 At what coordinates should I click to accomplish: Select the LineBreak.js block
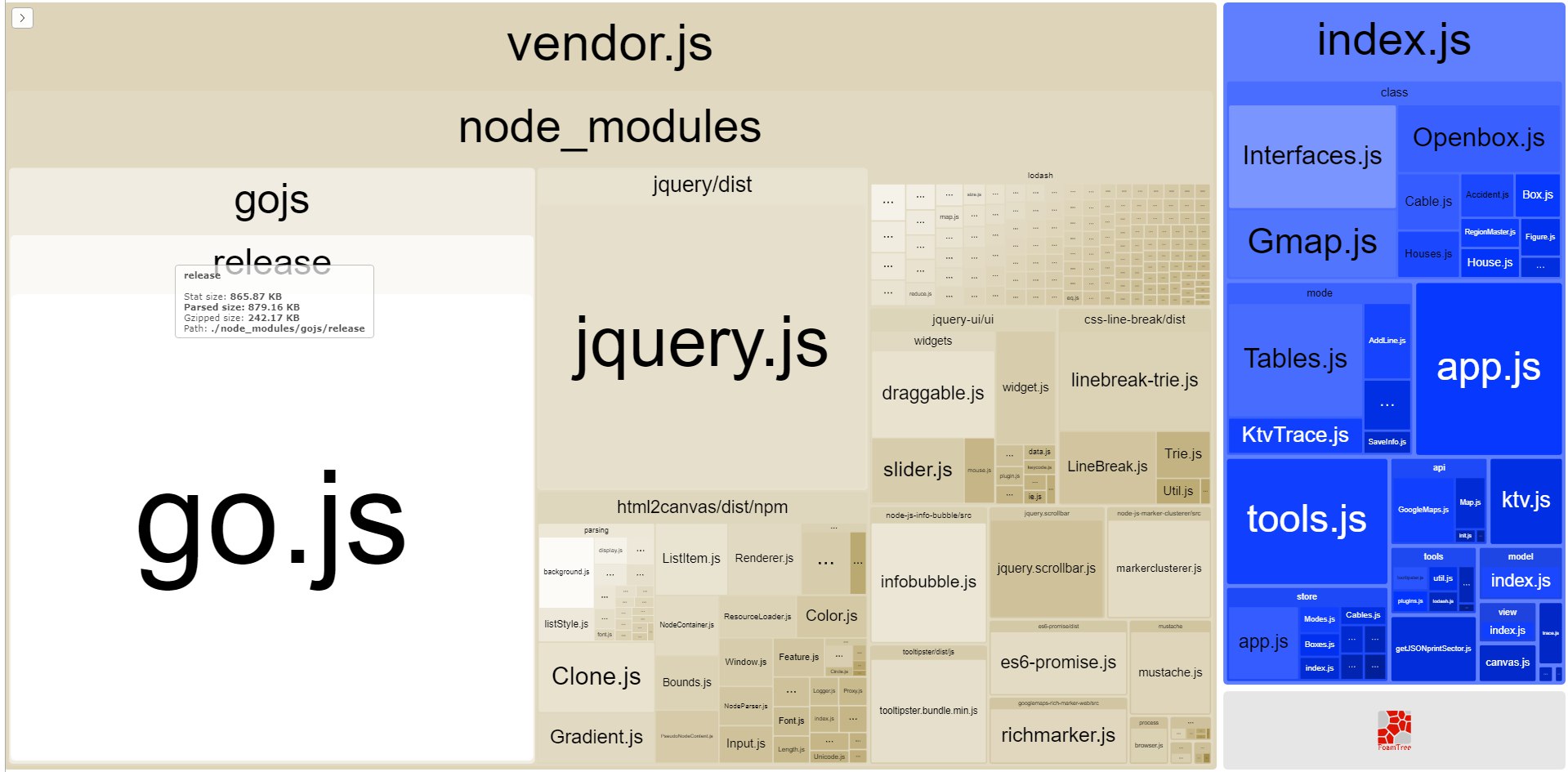(x=1107, y=466)
